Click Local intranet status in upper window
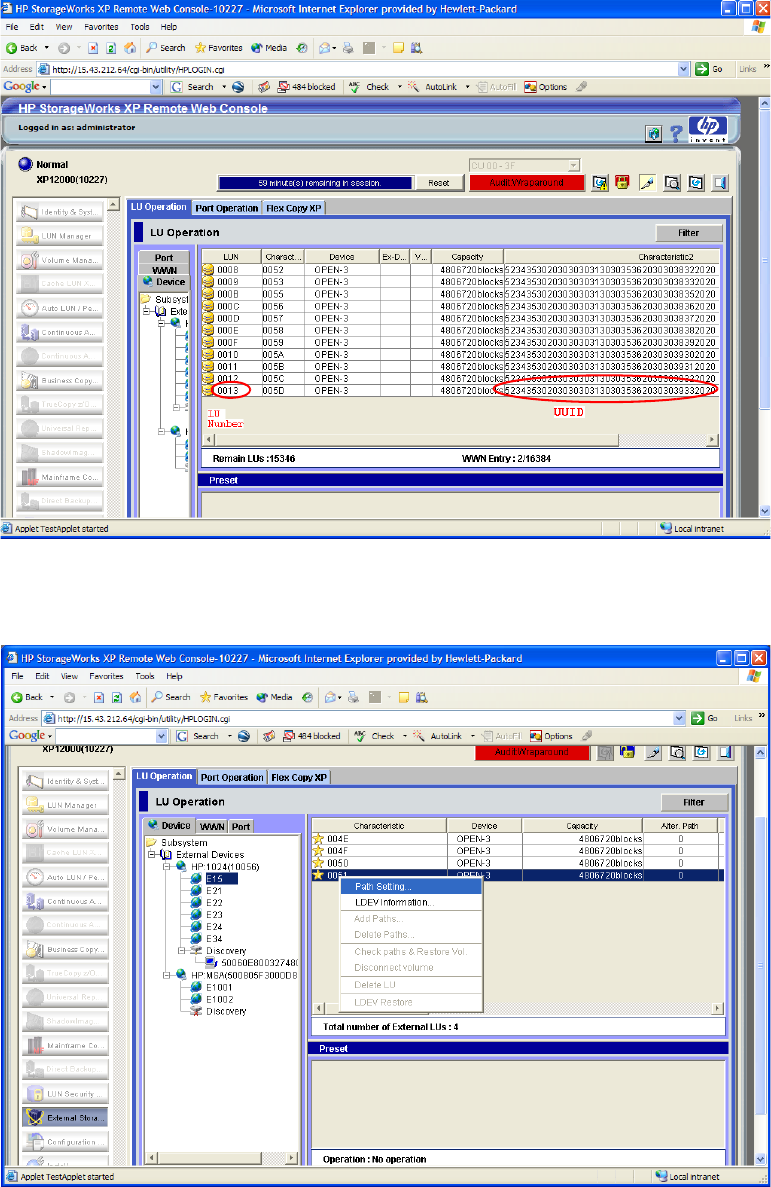This screenshot has width=771, height=1187. 692,528
